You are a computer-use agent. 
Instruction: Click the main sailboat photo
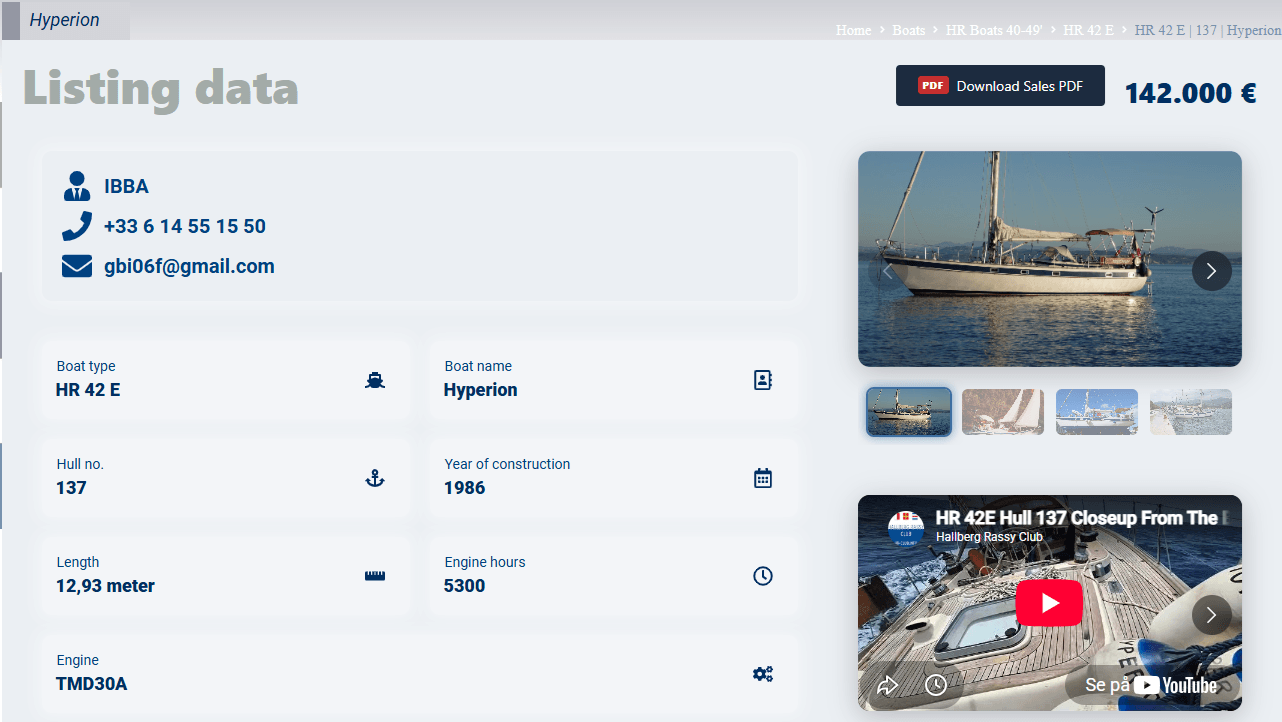click(x=1050, y=259)
